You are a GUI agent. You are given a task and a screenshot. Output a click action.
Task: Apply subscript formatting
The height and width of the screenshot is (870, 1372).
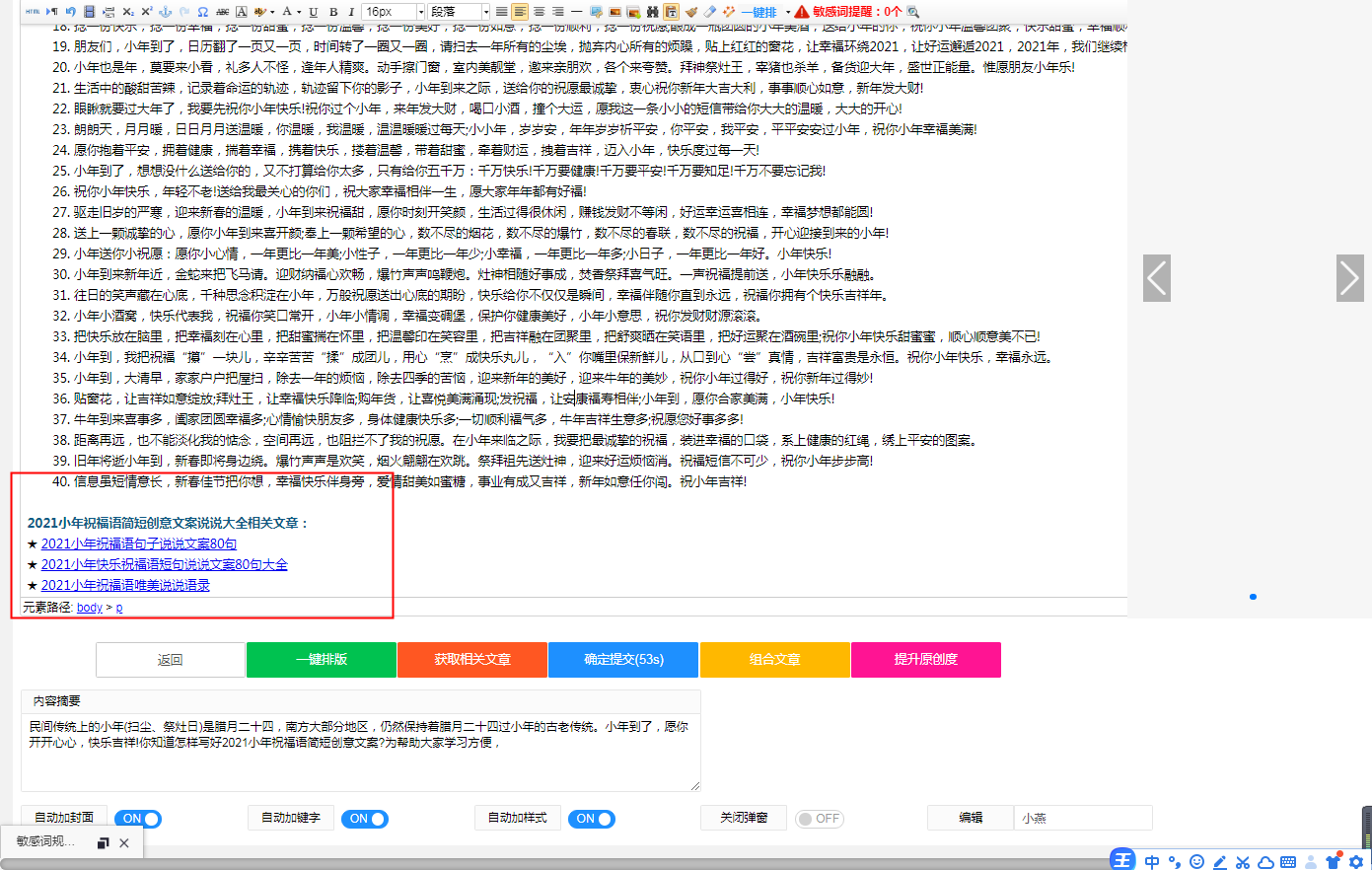coord(127,12)
